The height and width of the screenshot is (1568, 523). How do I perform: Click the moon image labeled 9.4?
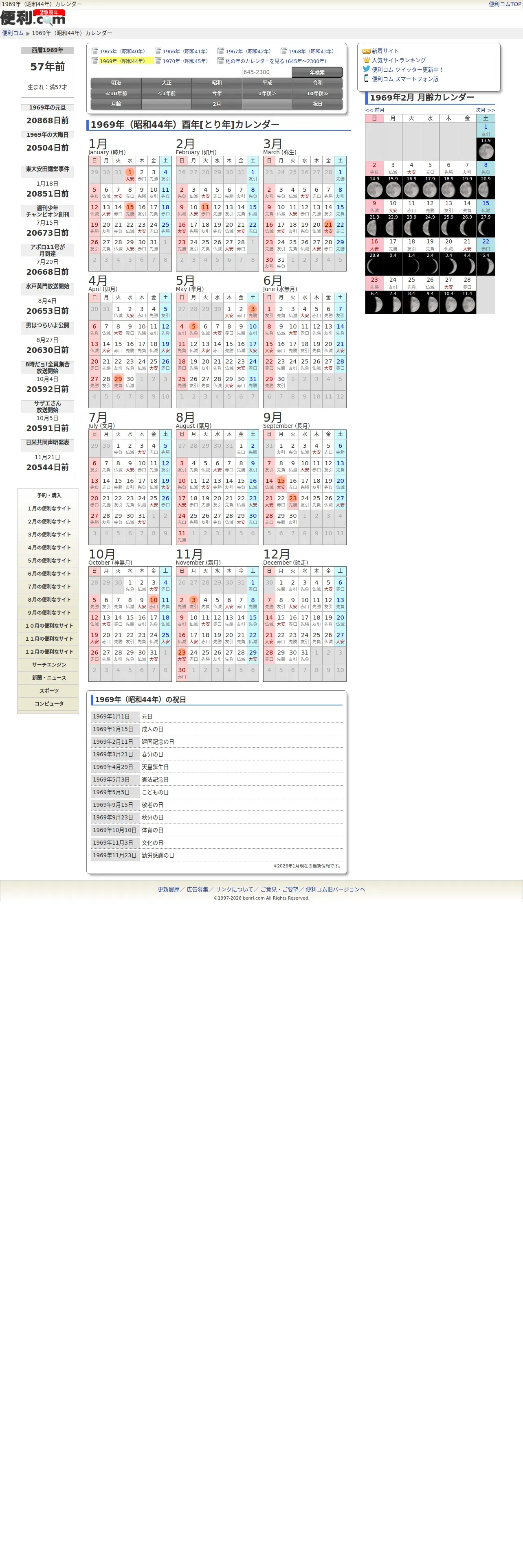coord(430,304)
